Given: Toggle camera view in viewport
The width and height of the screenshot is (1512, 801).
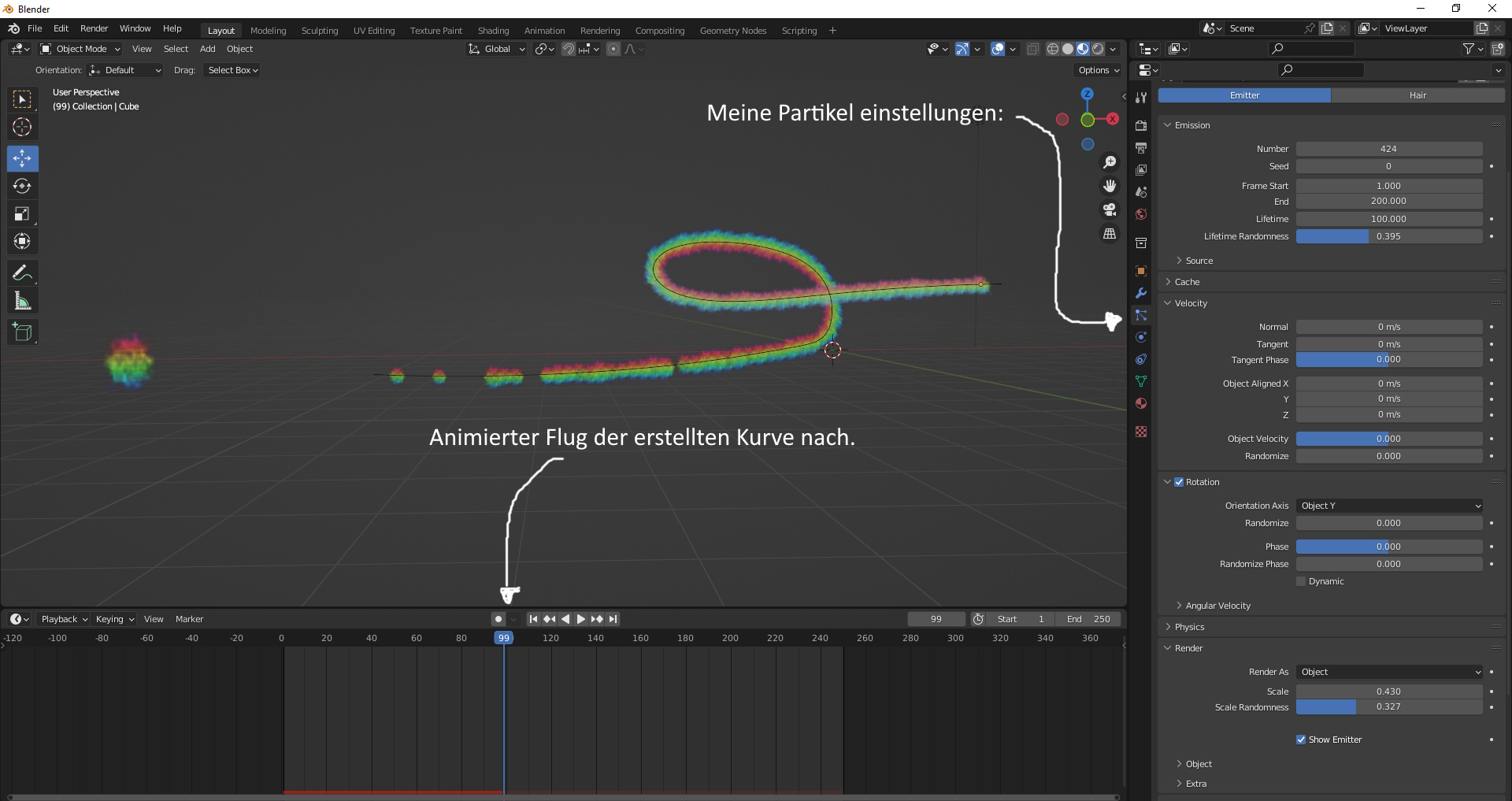Looking at the screenshot, I should (1110, 210).
